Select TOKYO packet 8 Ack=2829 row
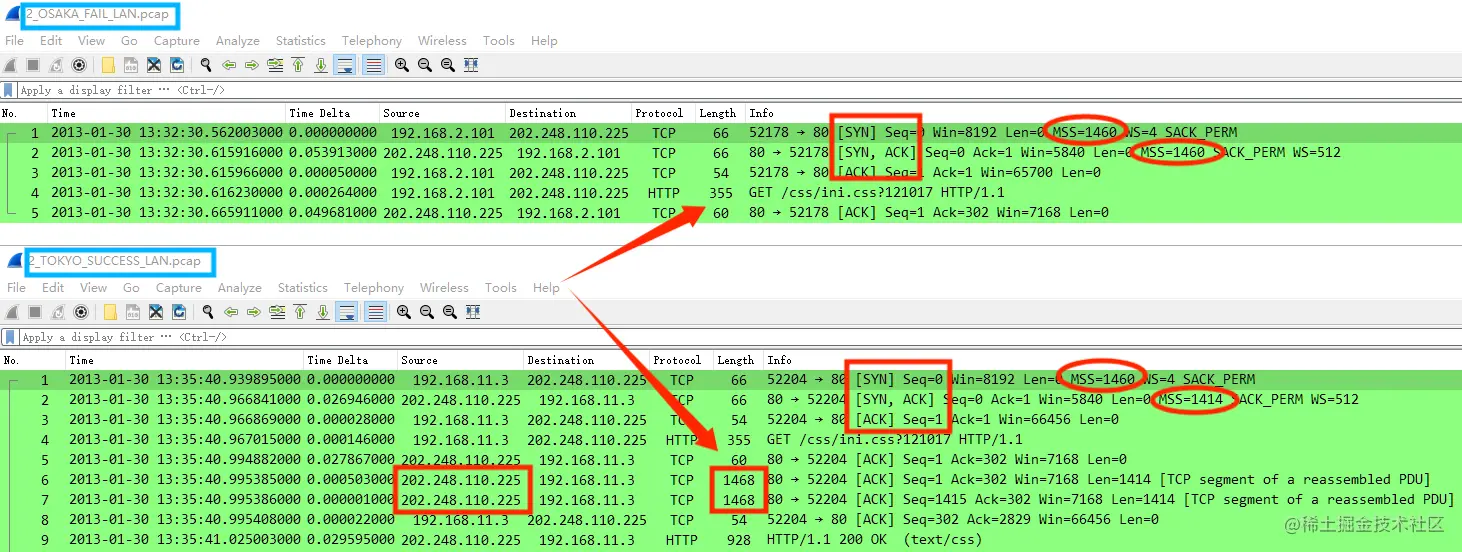Screen dimensions: 1462x552 [731, 519]
